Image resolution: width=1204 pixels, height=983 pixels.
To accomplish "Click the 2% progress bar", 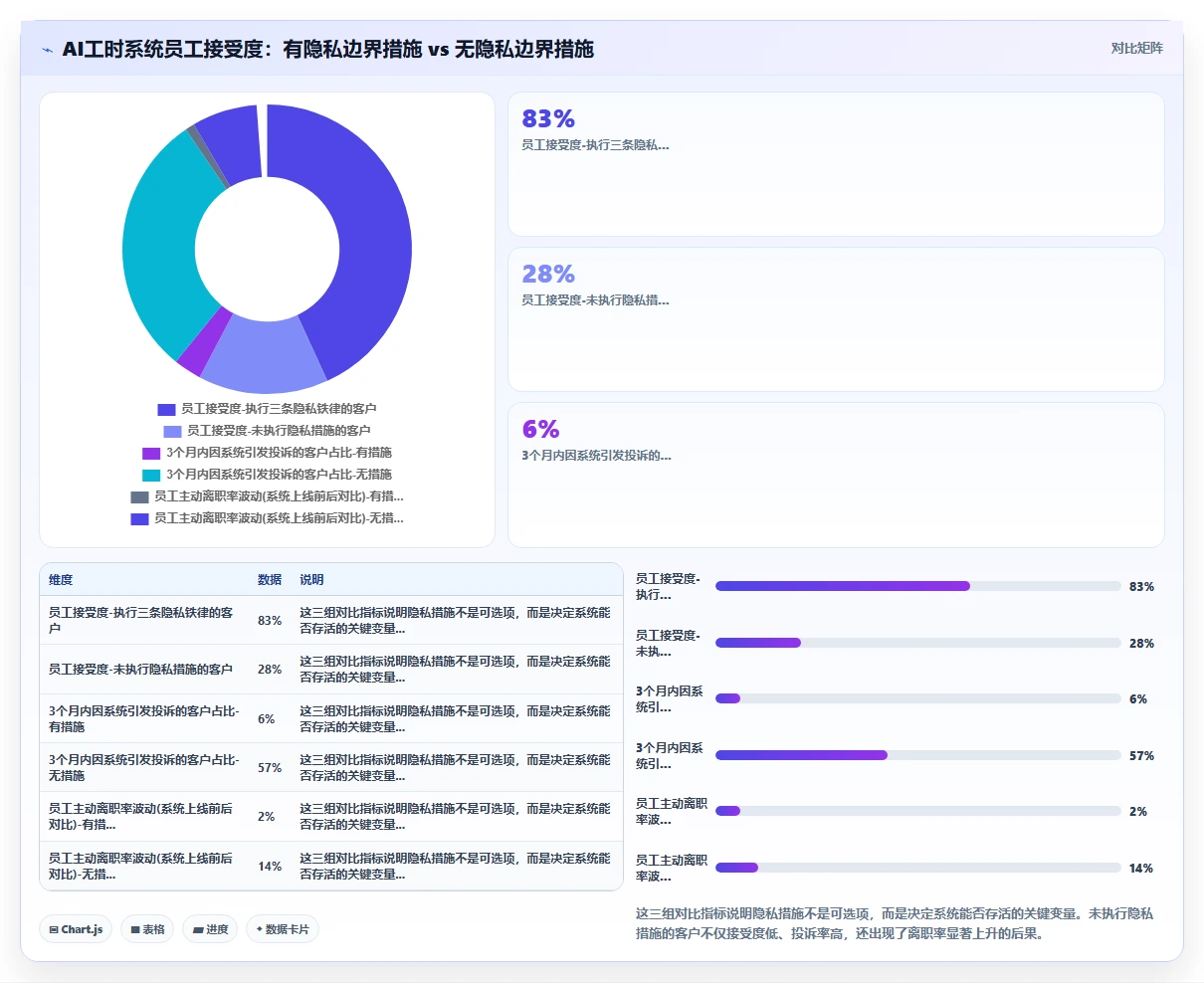I will pos(918,811).
